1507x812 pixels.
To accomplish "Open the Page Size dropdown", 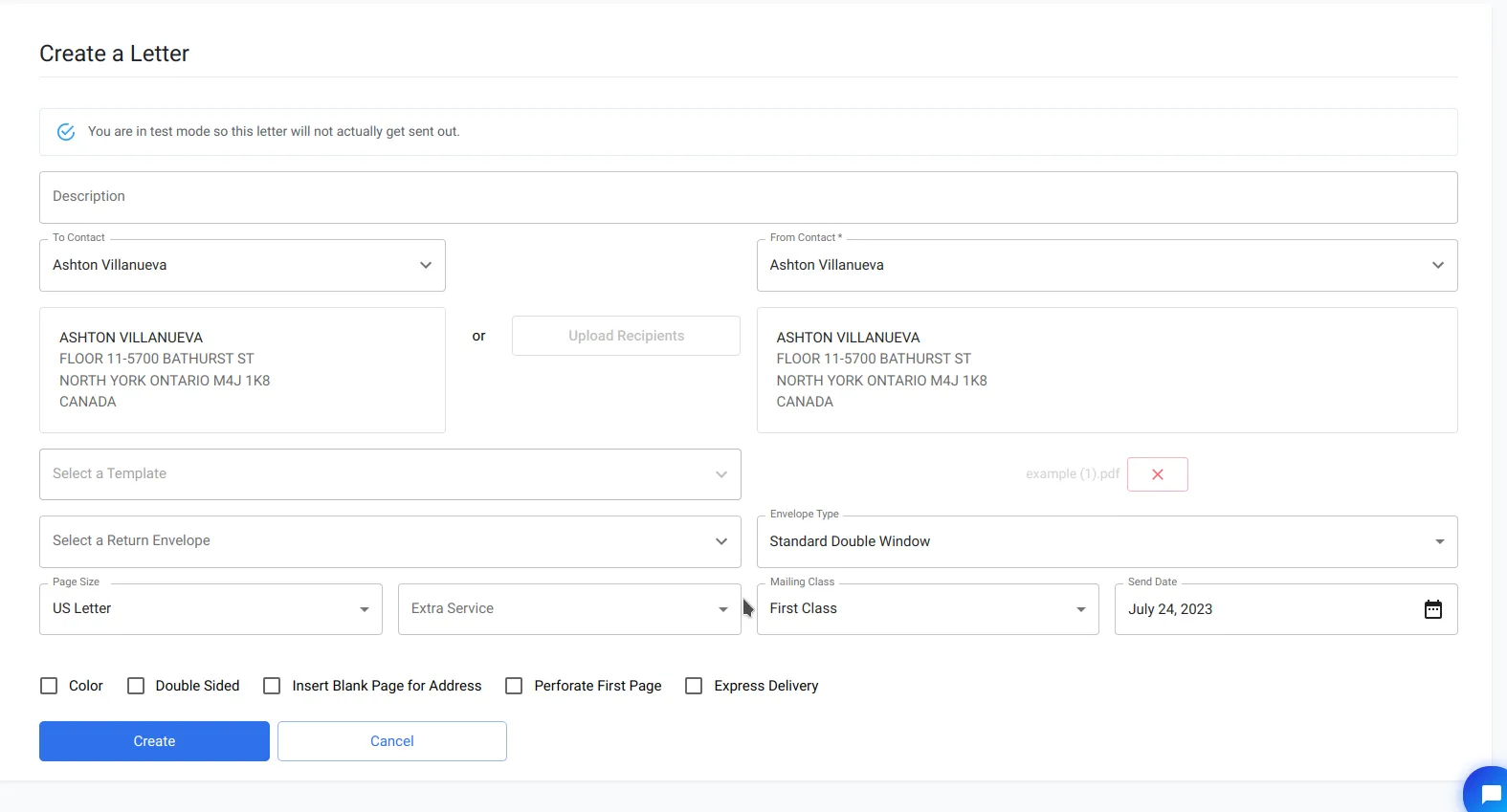I will point(211,609).
